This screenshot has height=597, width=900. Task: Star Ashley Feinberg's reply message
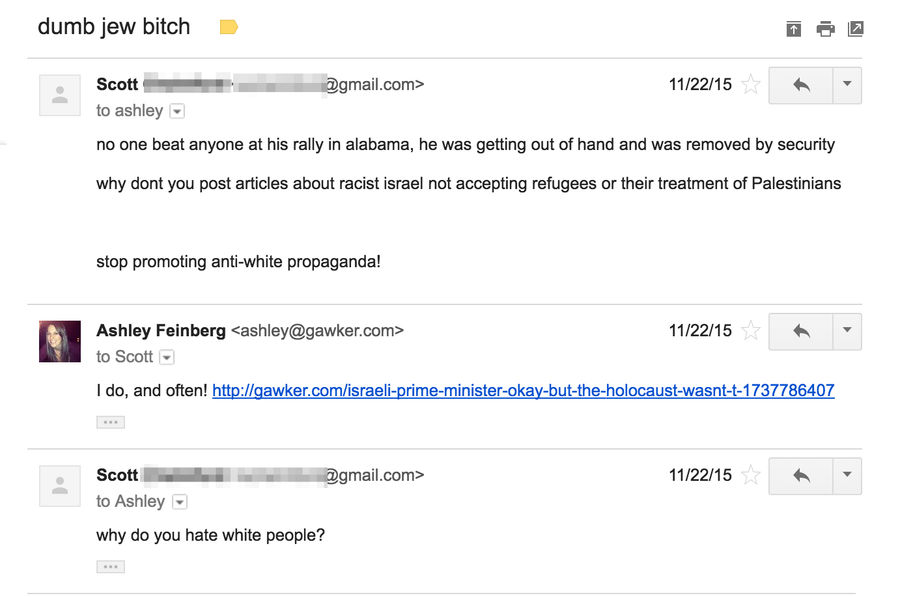click(751, 331)
